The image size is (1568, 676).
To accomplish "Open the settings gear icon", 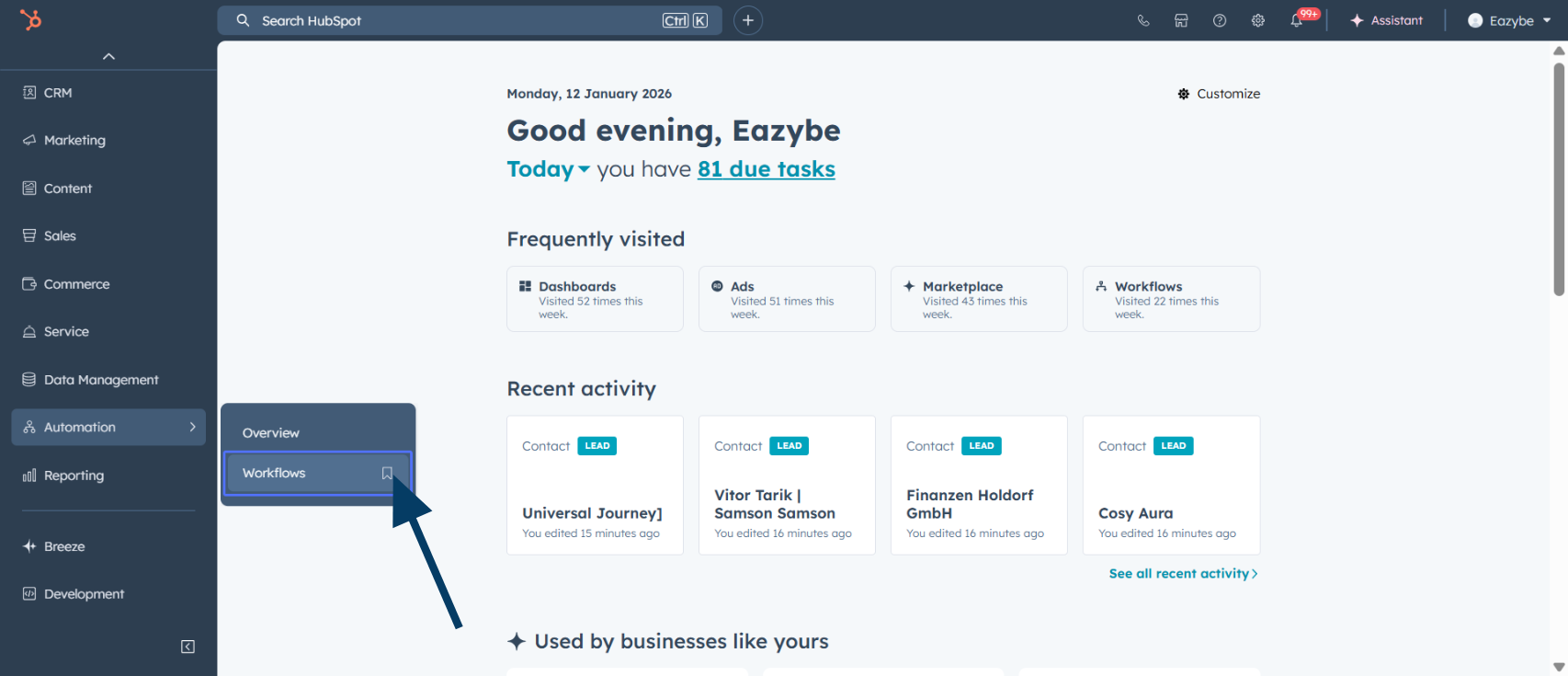I will coord(1258,20).
